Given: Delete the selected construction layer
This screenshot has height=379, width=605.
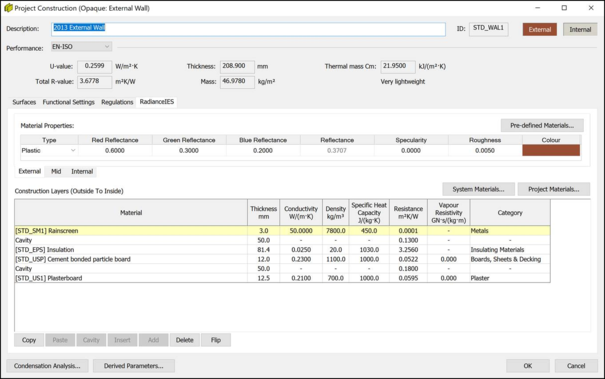Looking at the screenshot, I should (x=184, y=340).
